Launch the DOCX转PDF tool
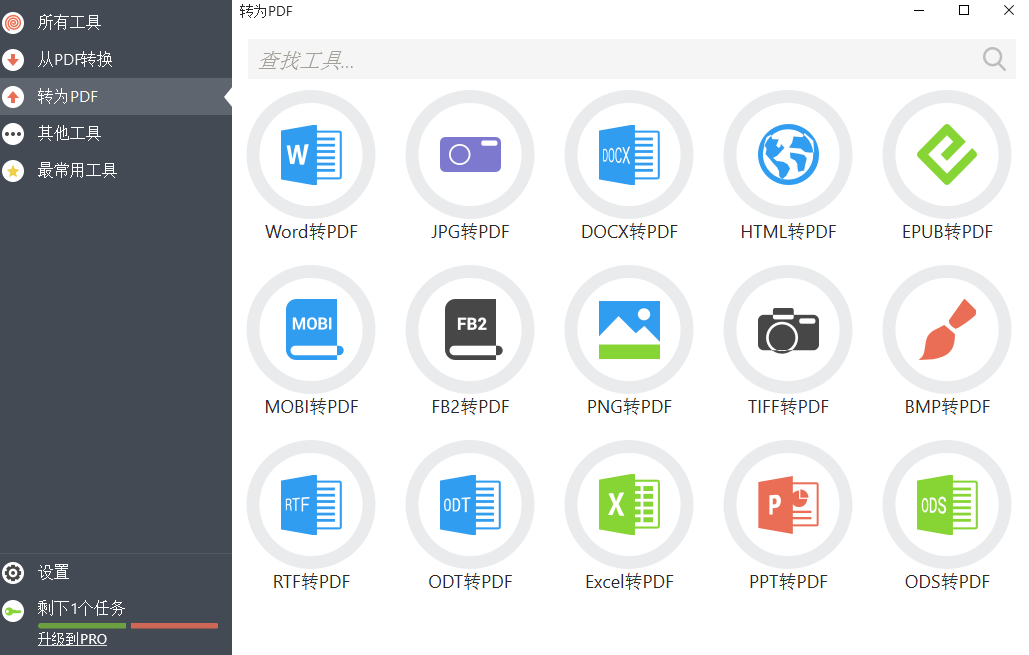The image size is (1029, 655). click(x=629, y=155)
